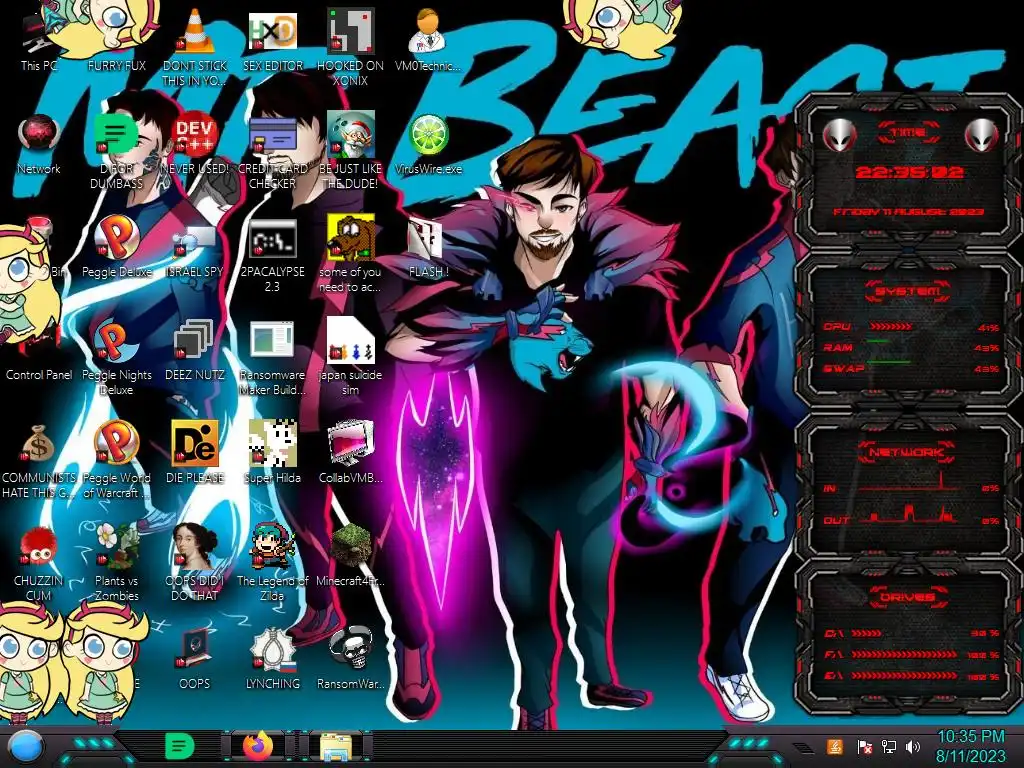The width and height of the screenshot is (1024, 768).
Task: Launch Firefox from the taskbar
Action: (258, 746)
